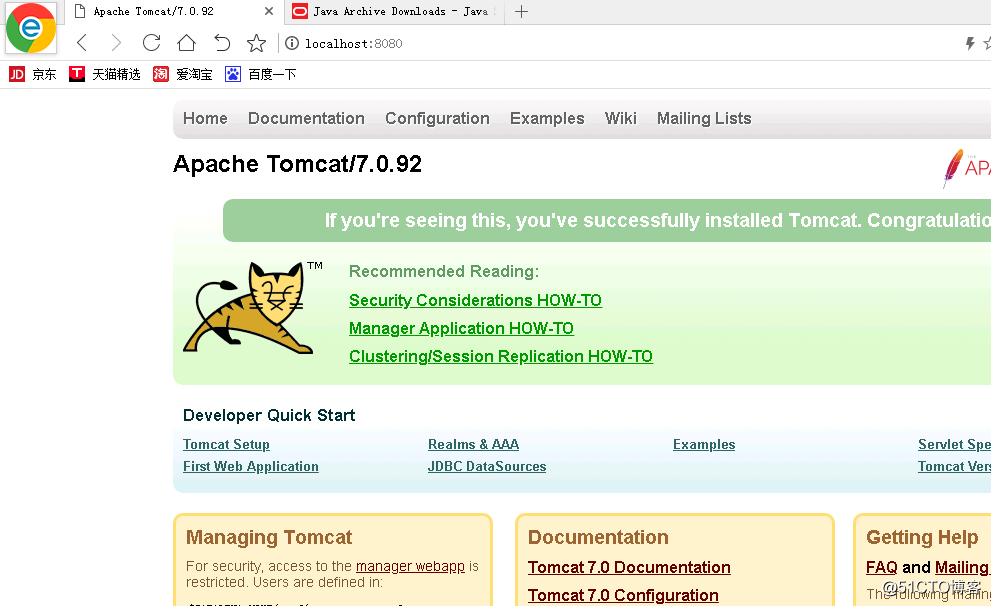The height and width of the screenshot is (606, 991).
Task: Click the browser logo icon
Action: (30, 28)
